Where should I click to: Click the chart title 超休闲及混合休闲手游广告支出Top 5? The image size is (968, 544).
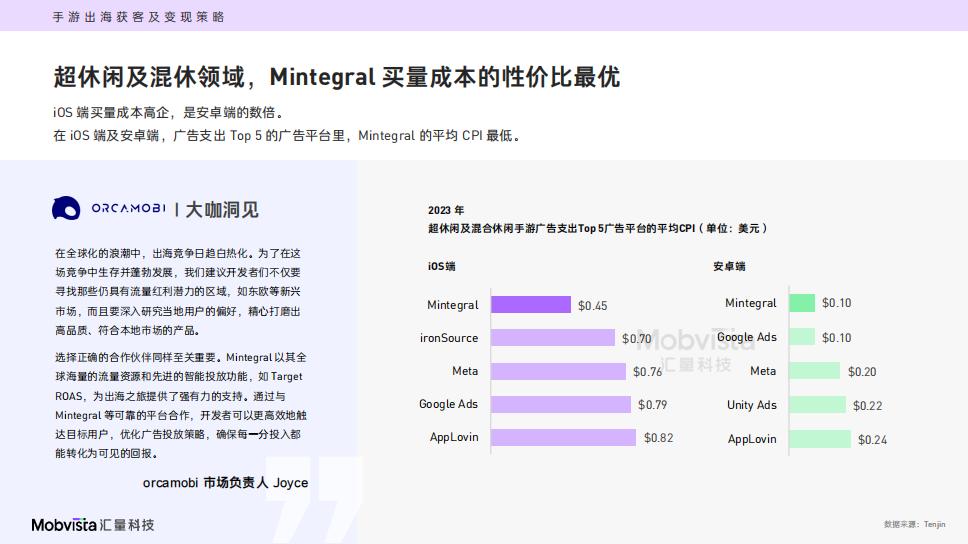click(598, 228)
